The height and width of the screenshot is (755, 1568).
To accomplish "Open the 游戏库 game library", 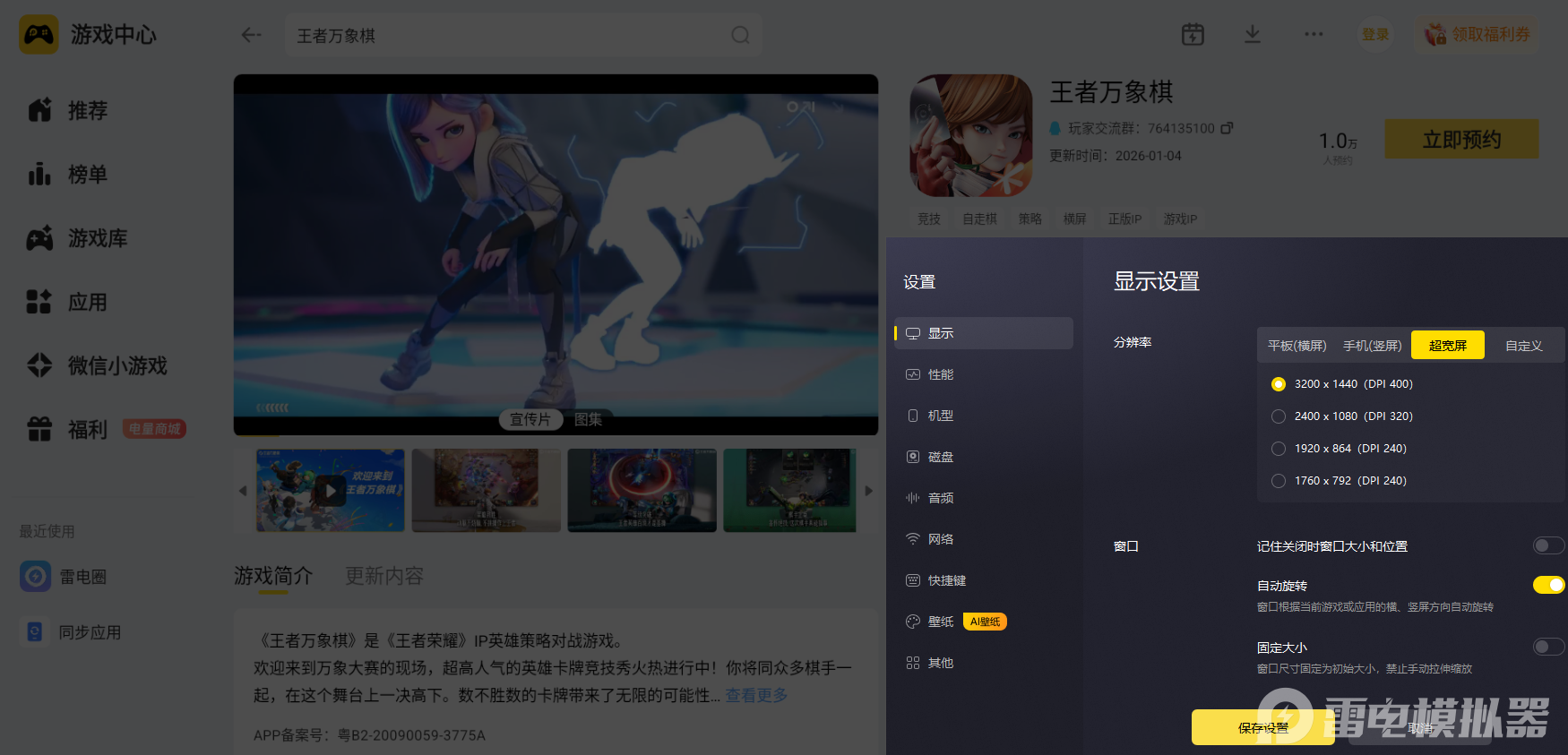I will coord(78,238).
